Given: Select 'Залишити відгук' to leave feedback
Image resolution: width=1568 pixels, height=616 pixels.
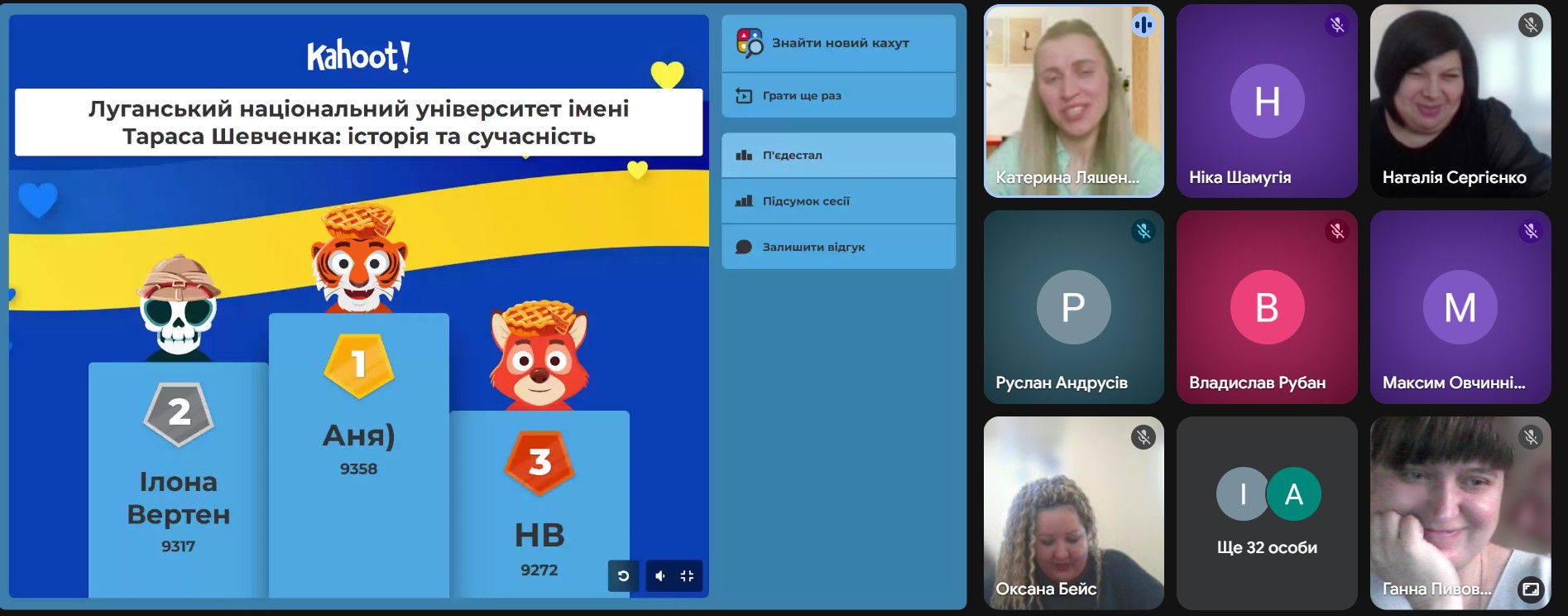Looking at the screenshot, I should click(x=838, y=247).
